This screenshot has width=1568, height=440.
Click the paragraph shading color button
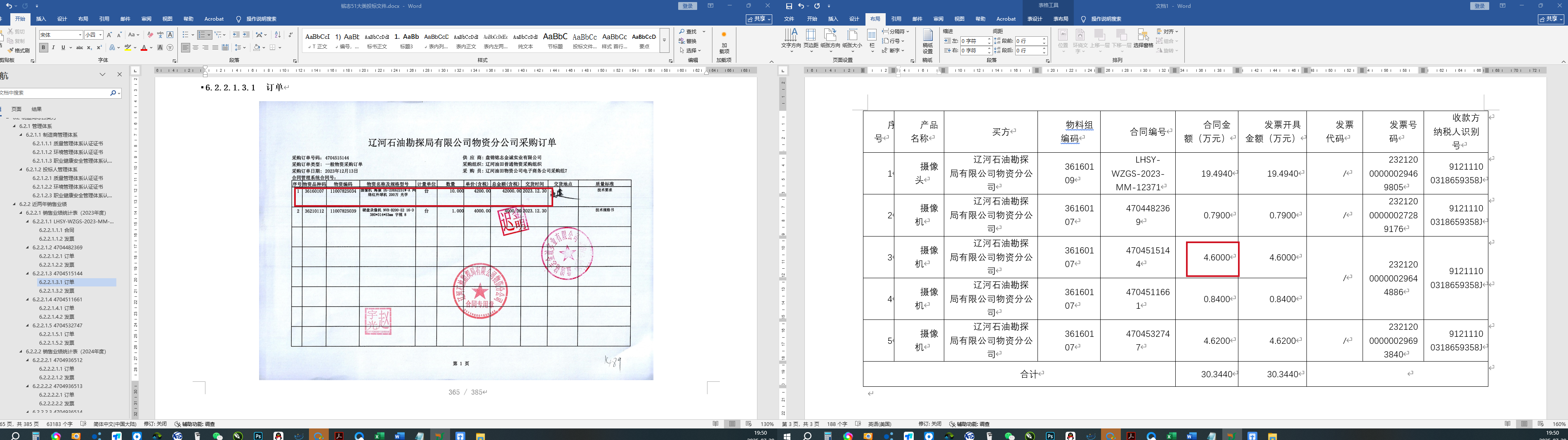click(x=257, y=47)
